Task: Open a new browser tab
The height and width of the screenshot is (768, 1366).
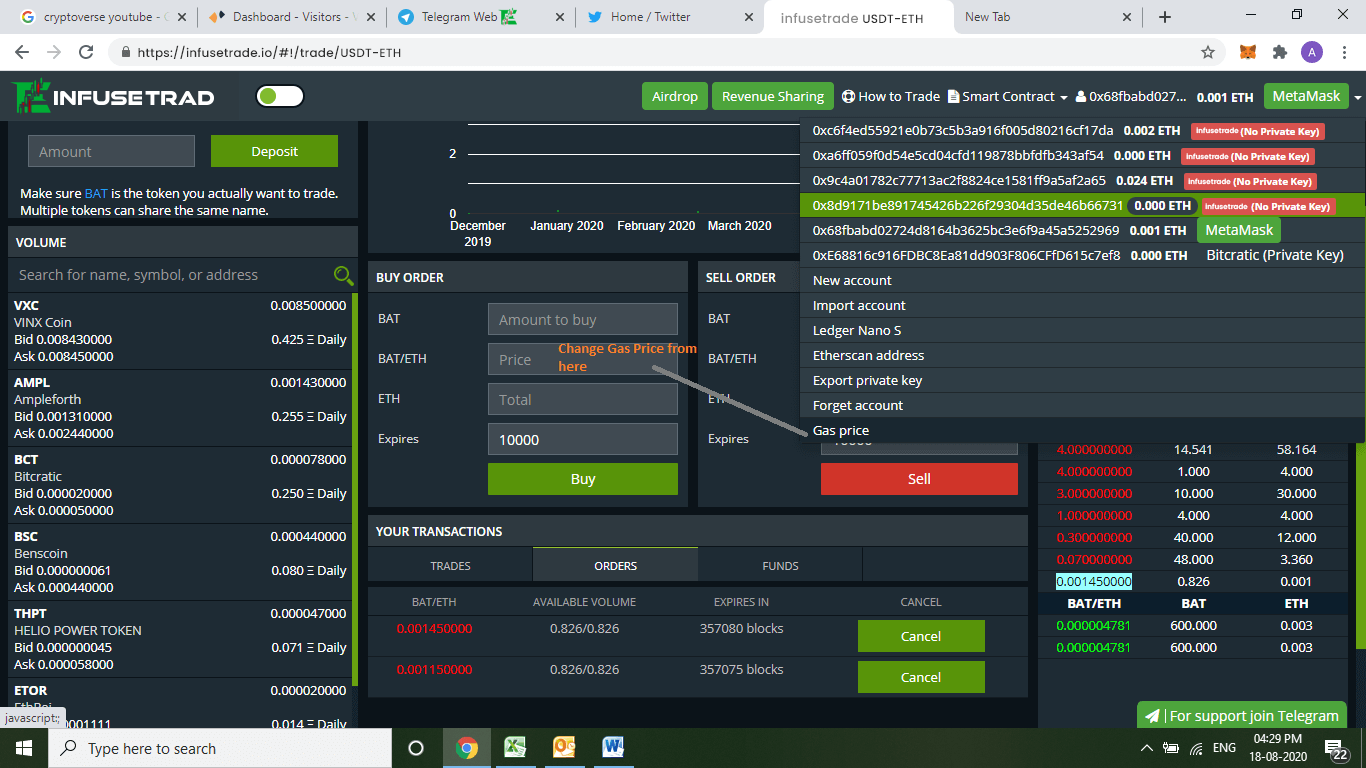Action: [x=1165, y=17]
